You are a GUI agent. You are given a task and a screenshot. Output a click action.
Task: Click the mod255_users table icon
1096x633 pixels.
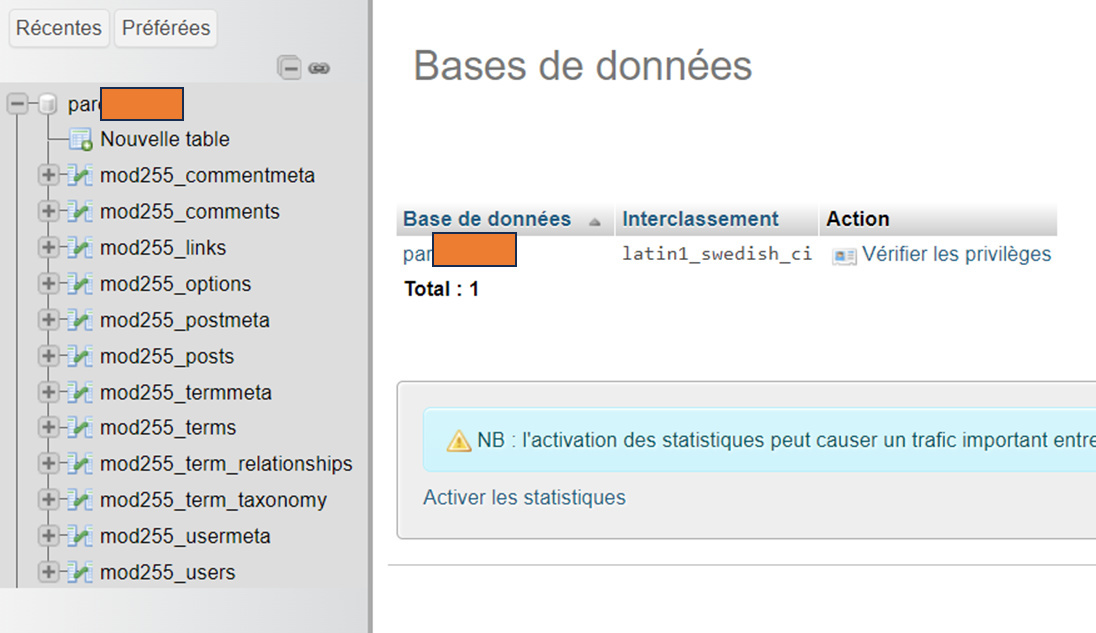[80, 572]
